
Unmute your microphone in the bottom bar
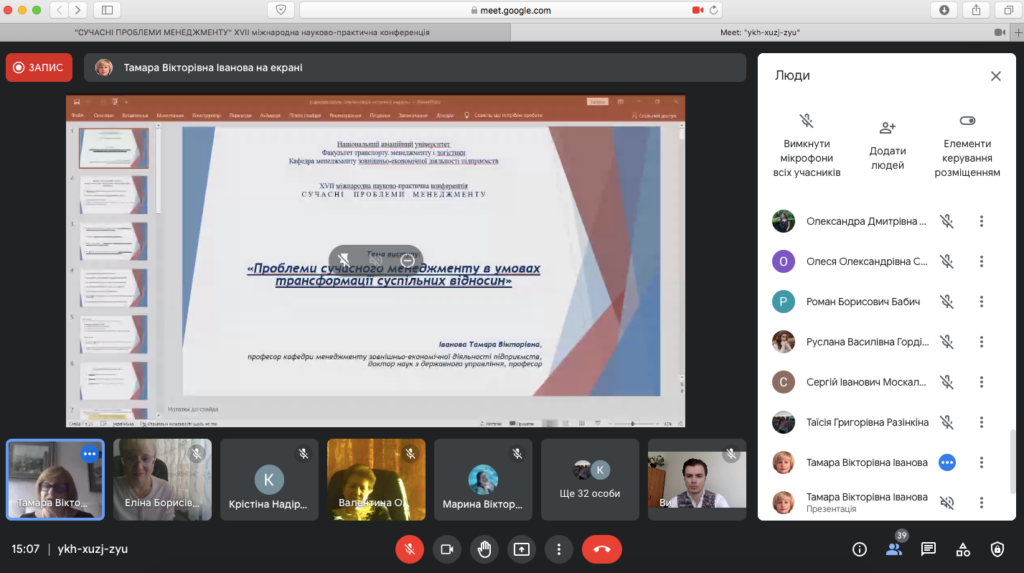409,549
